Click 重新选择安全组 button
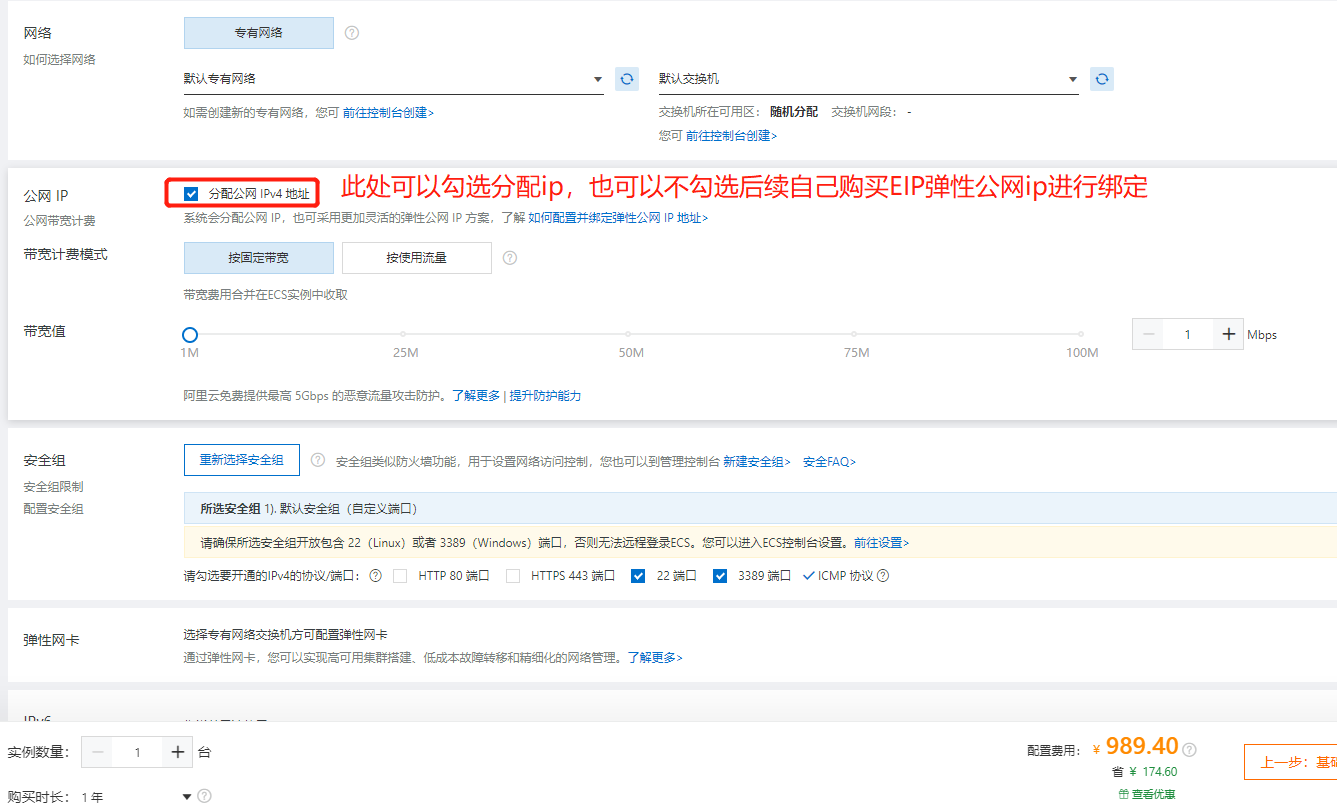The width and height of the screenshot is (1337, 805). click(242, 460)
